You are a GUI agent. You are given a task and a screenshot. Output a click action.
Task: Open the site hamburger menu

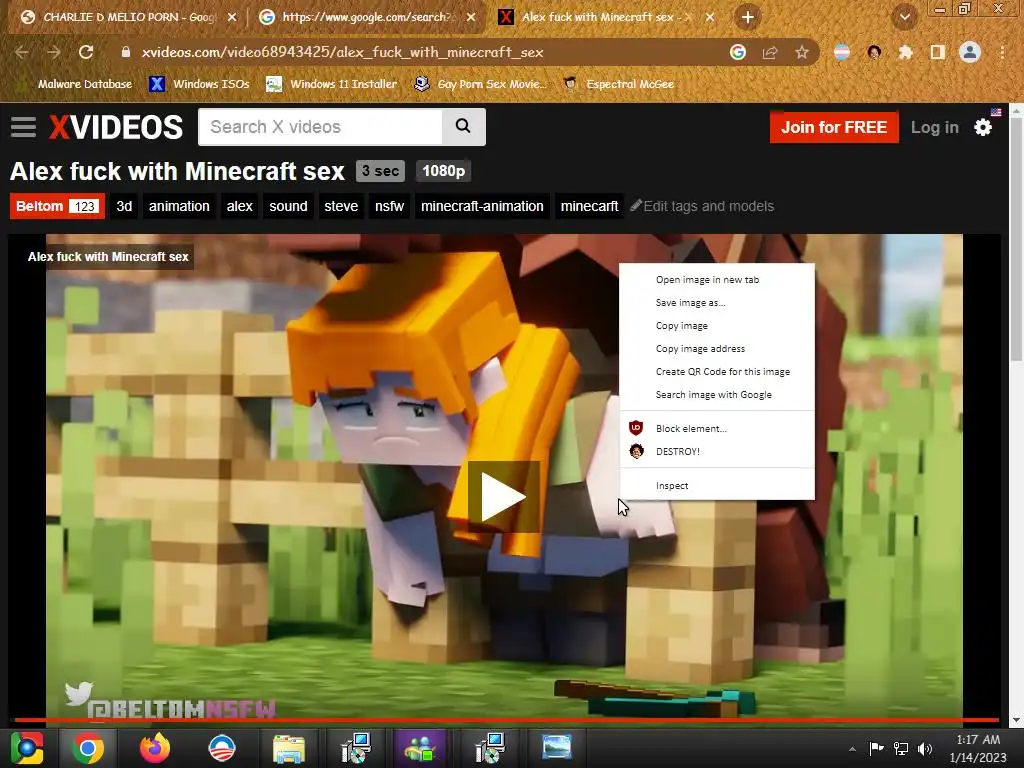(x=24, y=127)
